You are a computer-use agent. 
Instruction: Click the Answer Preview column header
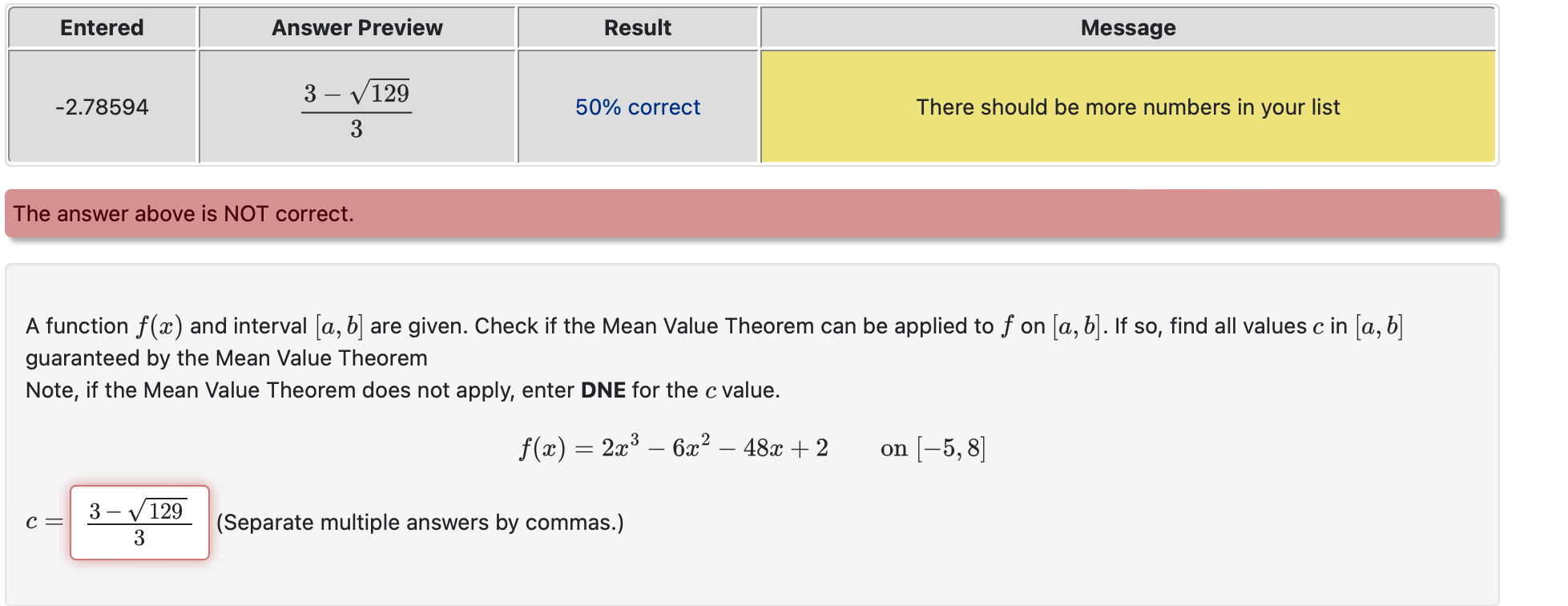pos(357,27)
